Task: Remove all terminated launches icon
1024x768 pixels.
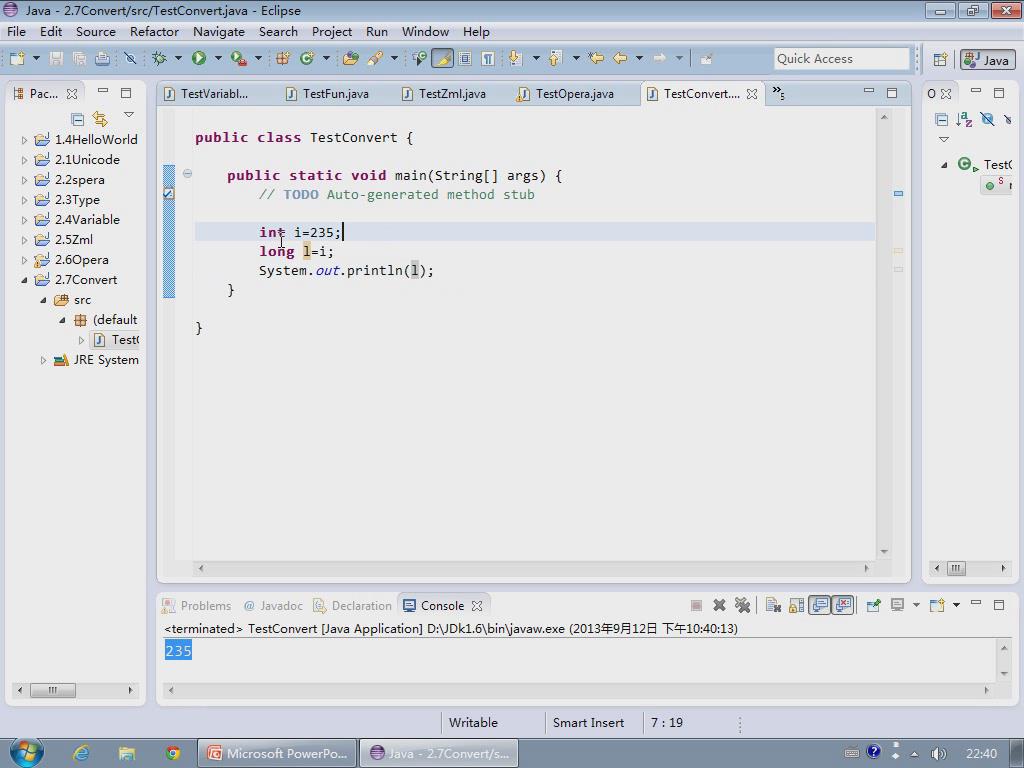Action: tap(743, 605)
